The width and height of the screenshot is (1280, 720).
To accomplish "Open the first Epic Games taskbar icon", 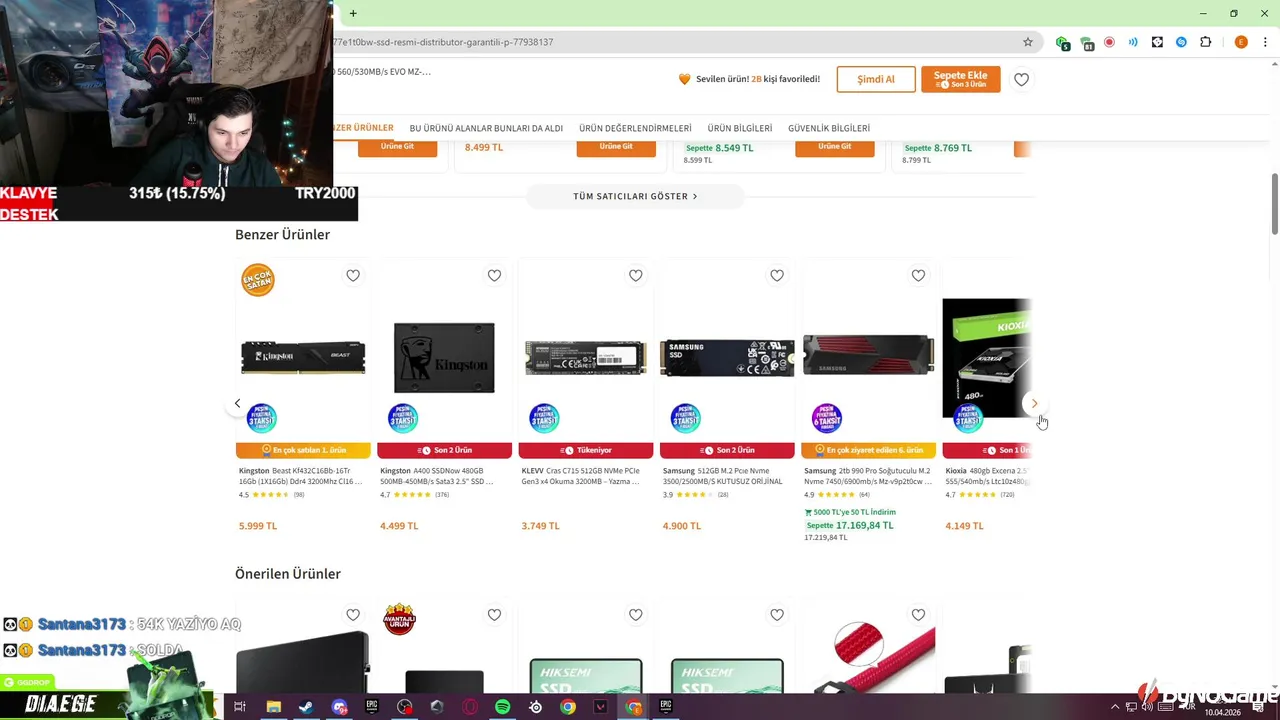I will pos(372,707).
